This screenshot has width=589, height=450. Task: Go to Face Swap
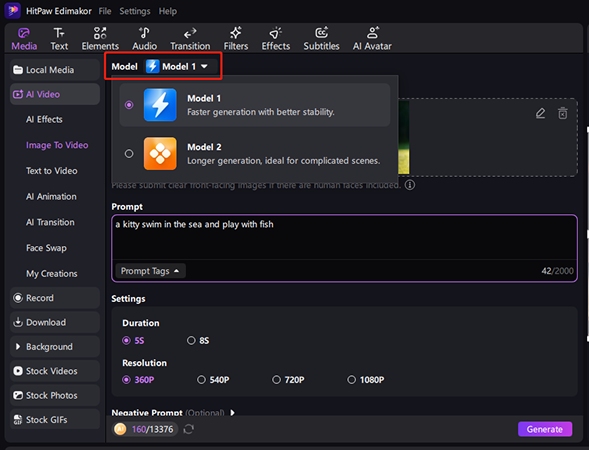pos(46,248)
